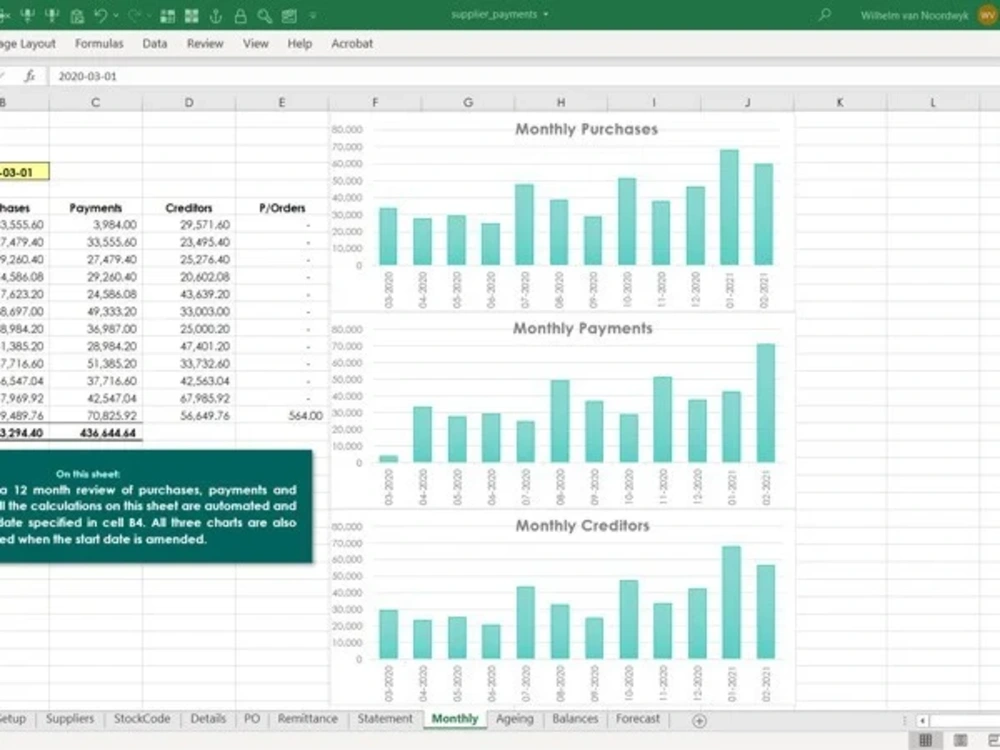Click the Redo arrow icon
Image resolution: width=1000 pixels, height=750 pixels.
pyautogui.click(x=134, y=15)
